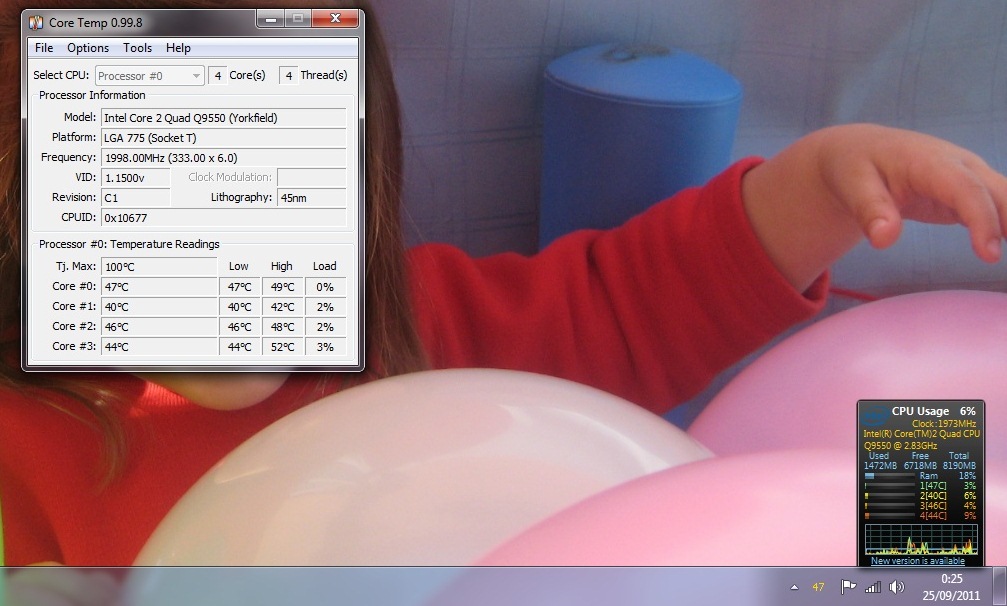Open the Help menu
The height and width of the screenshot is (606, 1007).
178,48
